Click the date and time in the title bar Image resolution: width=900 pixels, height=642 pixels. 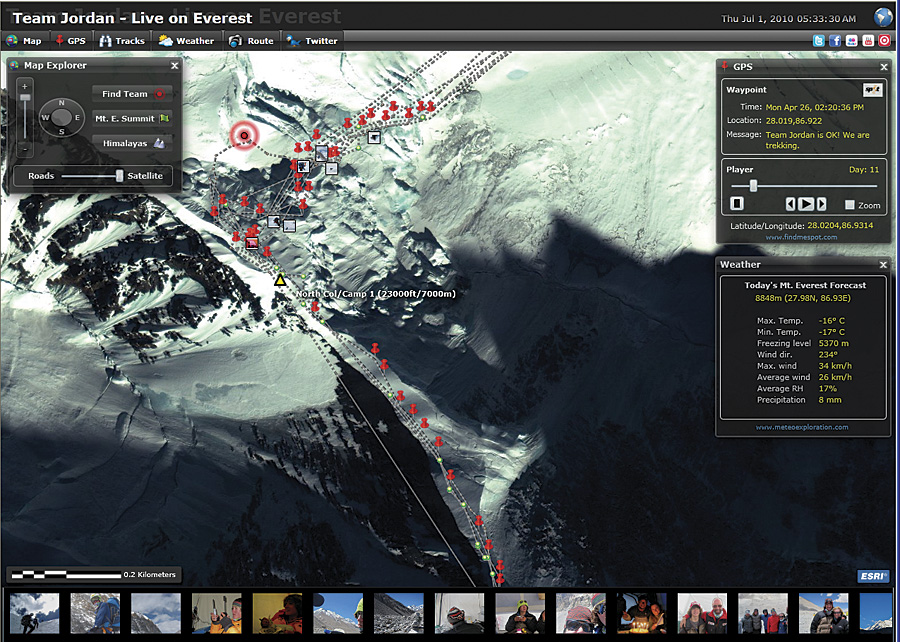(788, 18)
